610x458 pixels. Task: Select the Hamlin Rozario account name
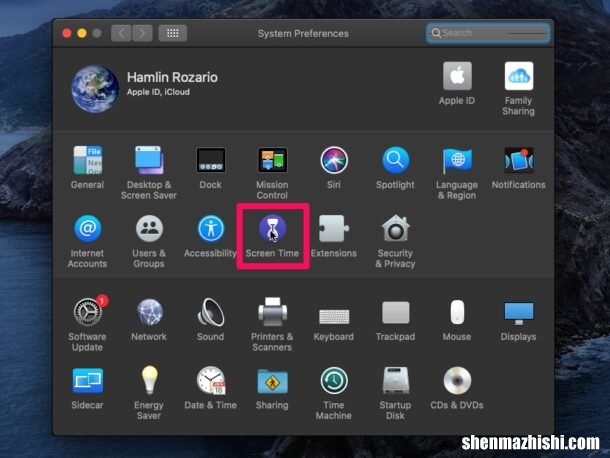coord(172,77)
